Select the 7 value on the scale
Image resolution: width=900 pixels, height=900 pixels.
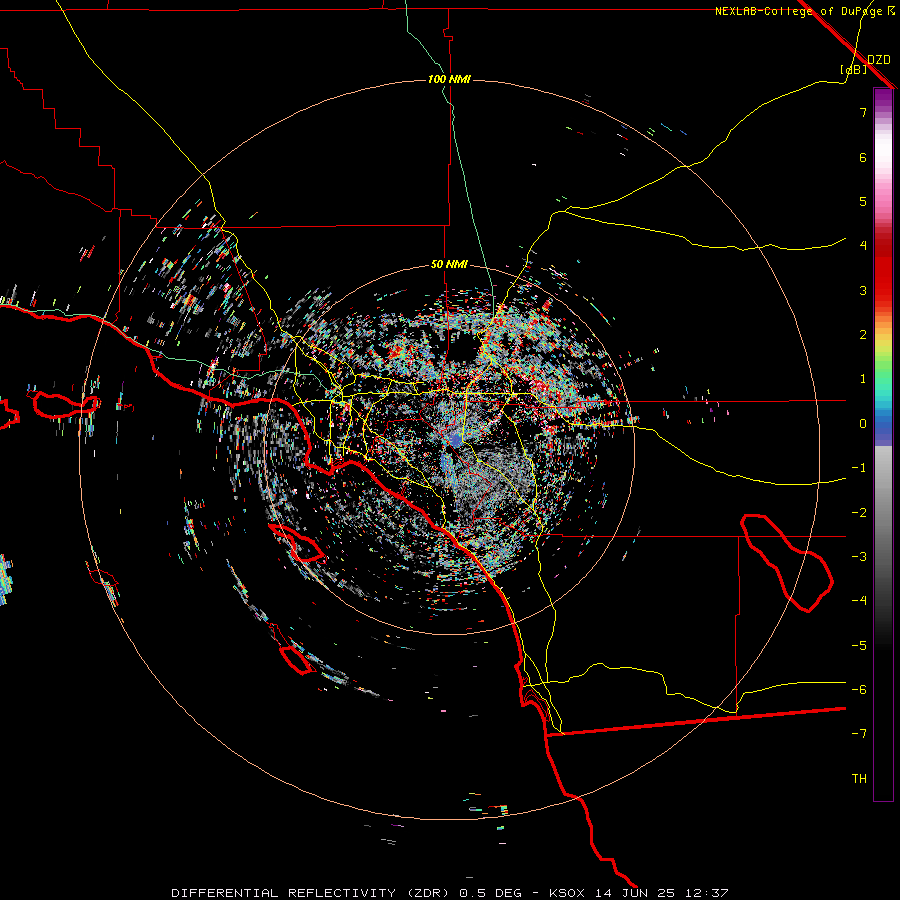click(863, 112)
